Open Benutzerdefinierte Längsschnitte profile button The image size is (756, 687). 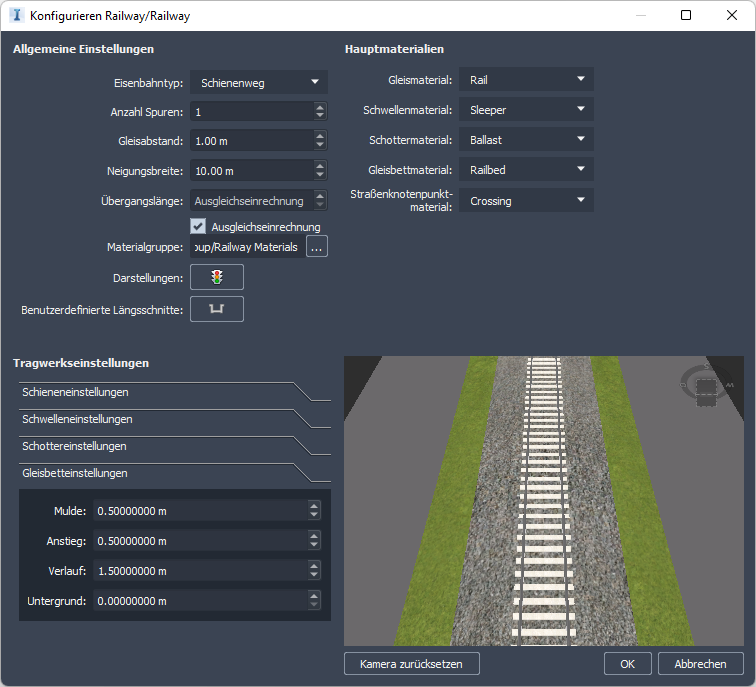(217, 309)
